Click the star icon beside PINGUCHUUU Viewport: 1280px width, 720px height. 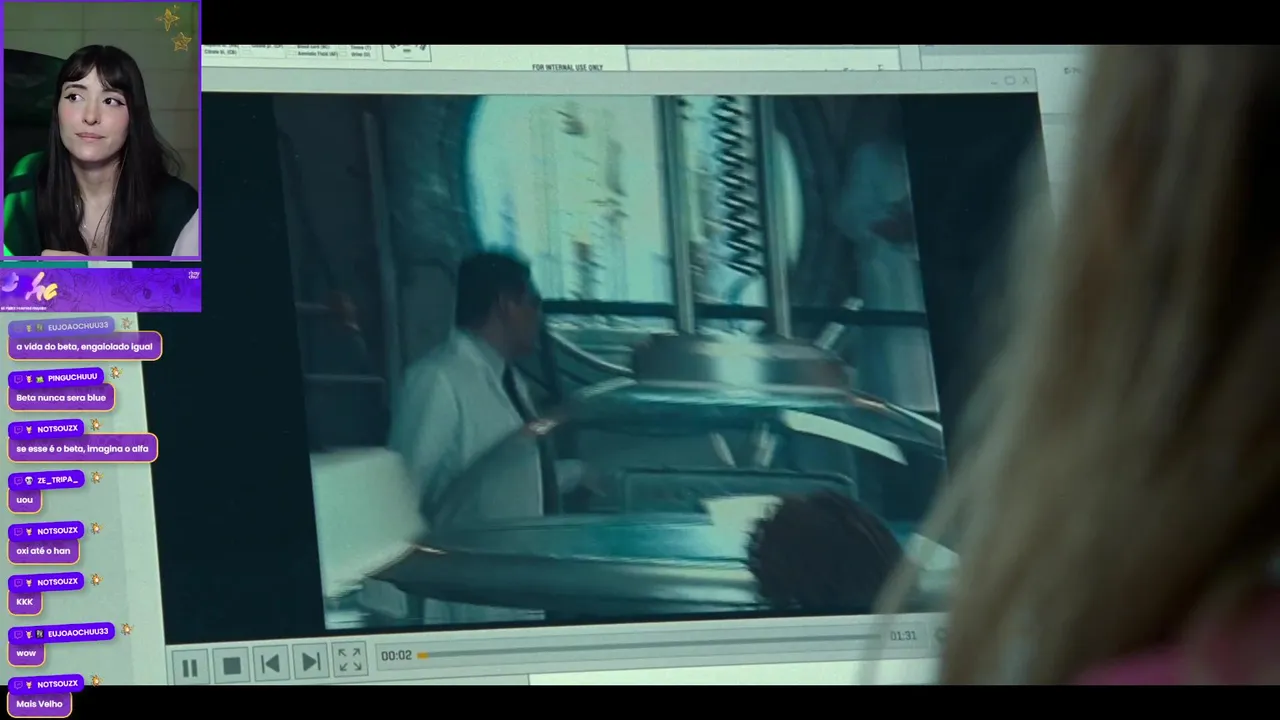tap(115, 373)
